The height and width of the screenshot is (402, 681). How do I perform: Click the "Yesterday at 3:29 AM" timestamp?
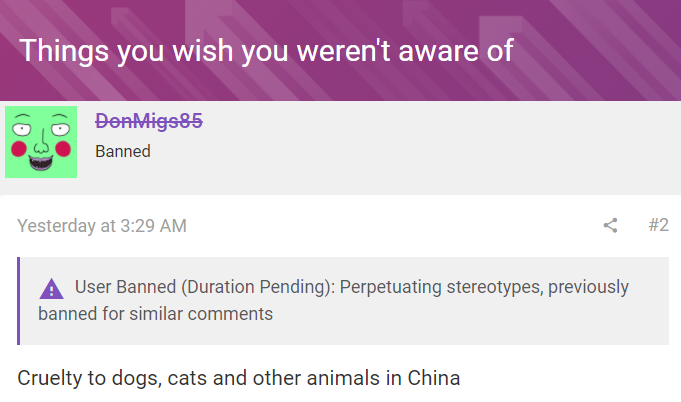102,226
